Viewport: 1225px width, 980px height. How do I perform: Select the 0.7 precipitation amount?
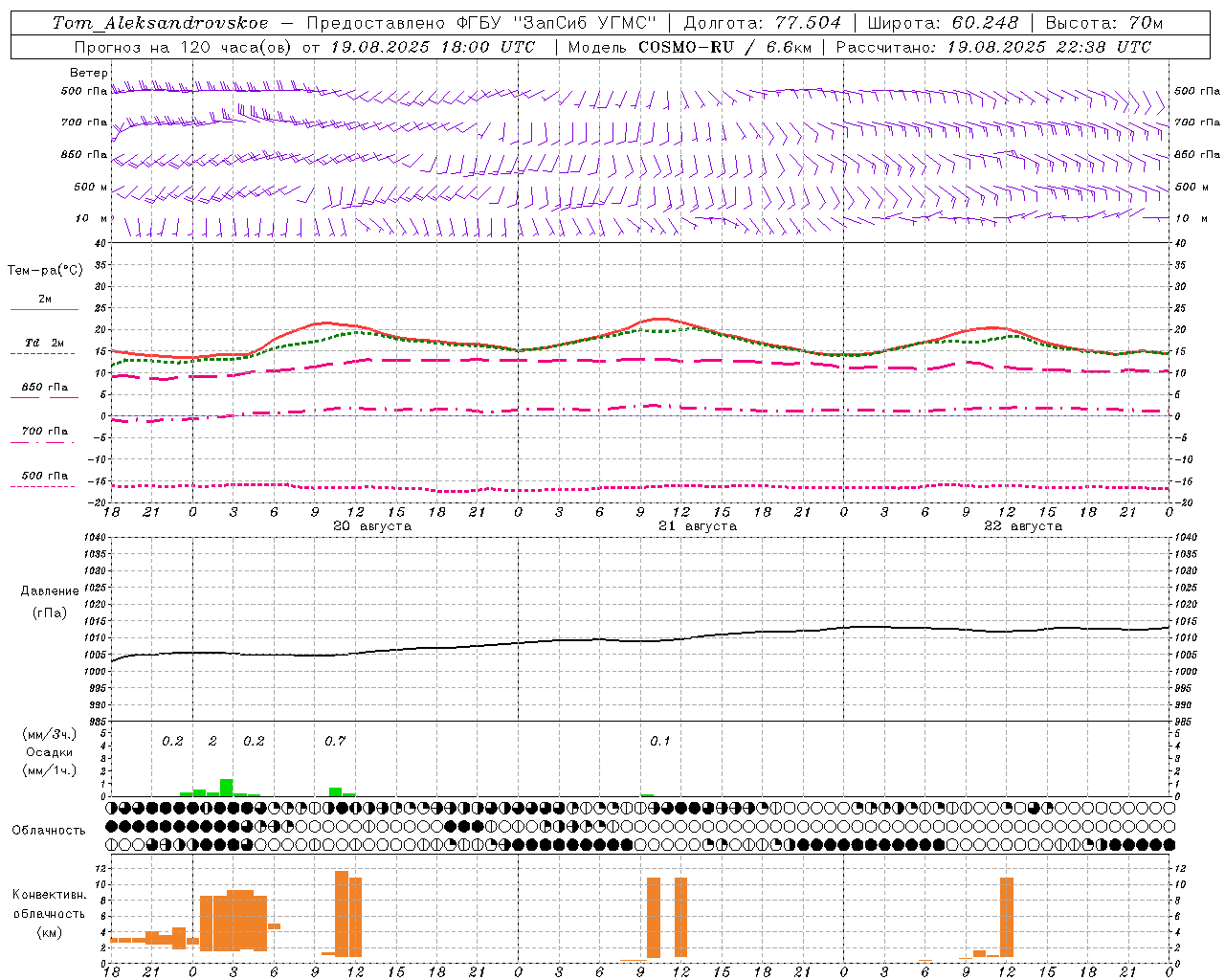(x=335, y=741)
